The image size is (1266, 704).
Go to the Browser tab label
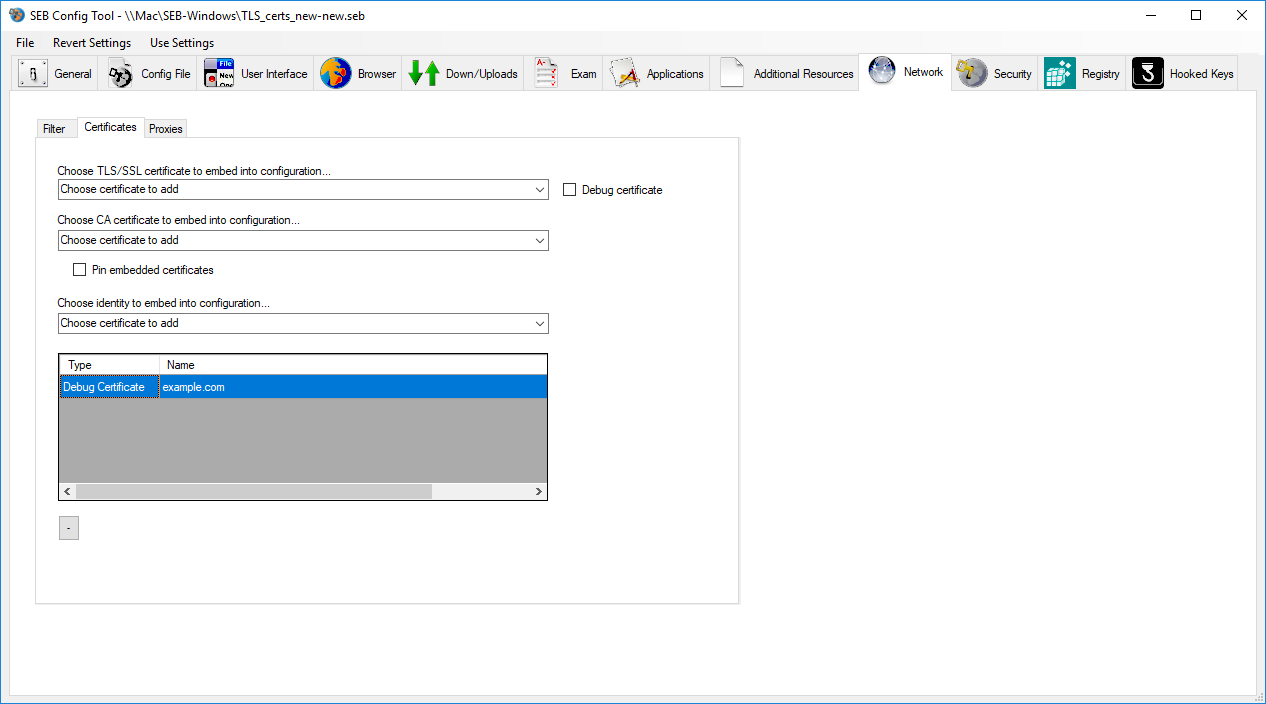(377, 74)
